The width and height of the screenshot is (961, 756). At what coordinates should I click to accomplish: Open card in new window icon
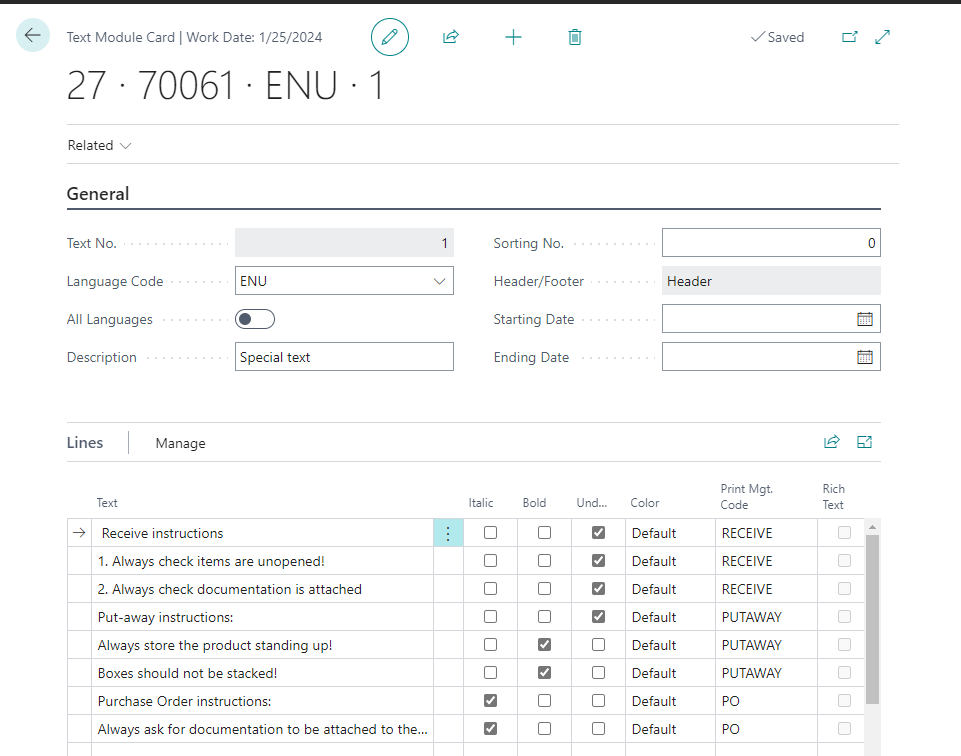(x=850, y=37)
